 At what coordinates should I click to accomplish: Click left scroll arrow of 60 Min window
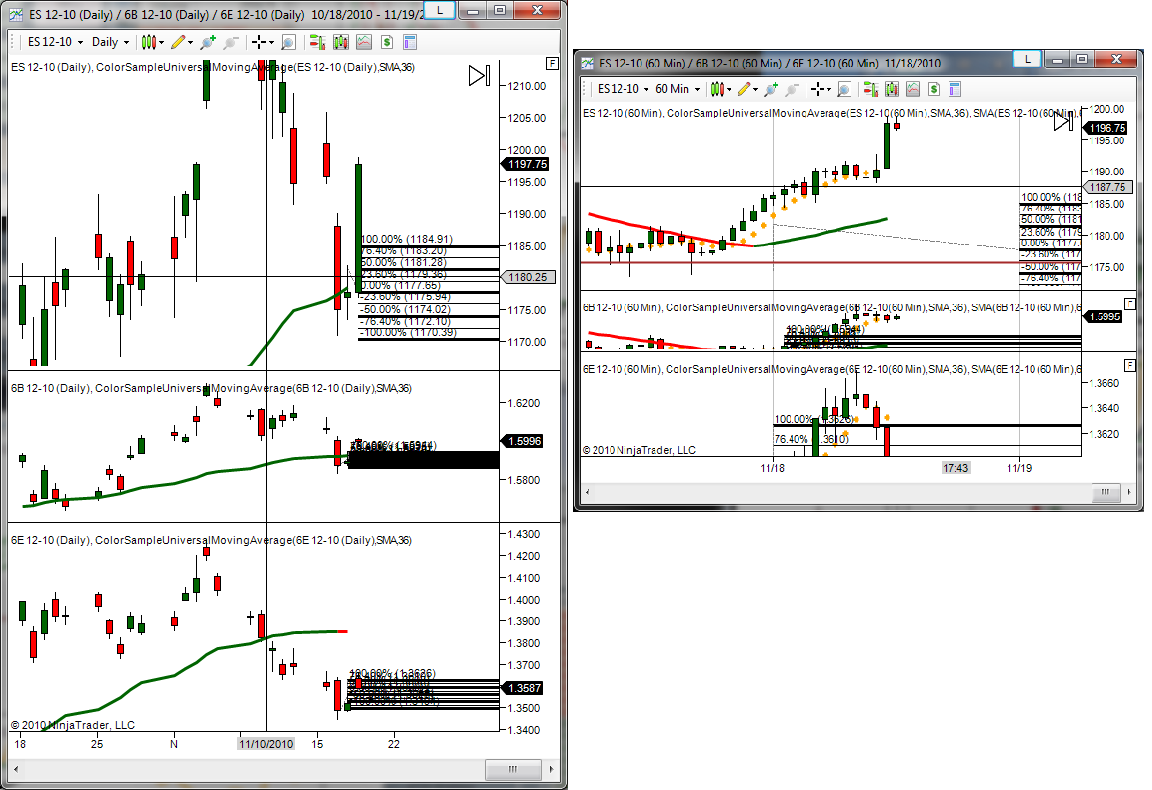587,492
